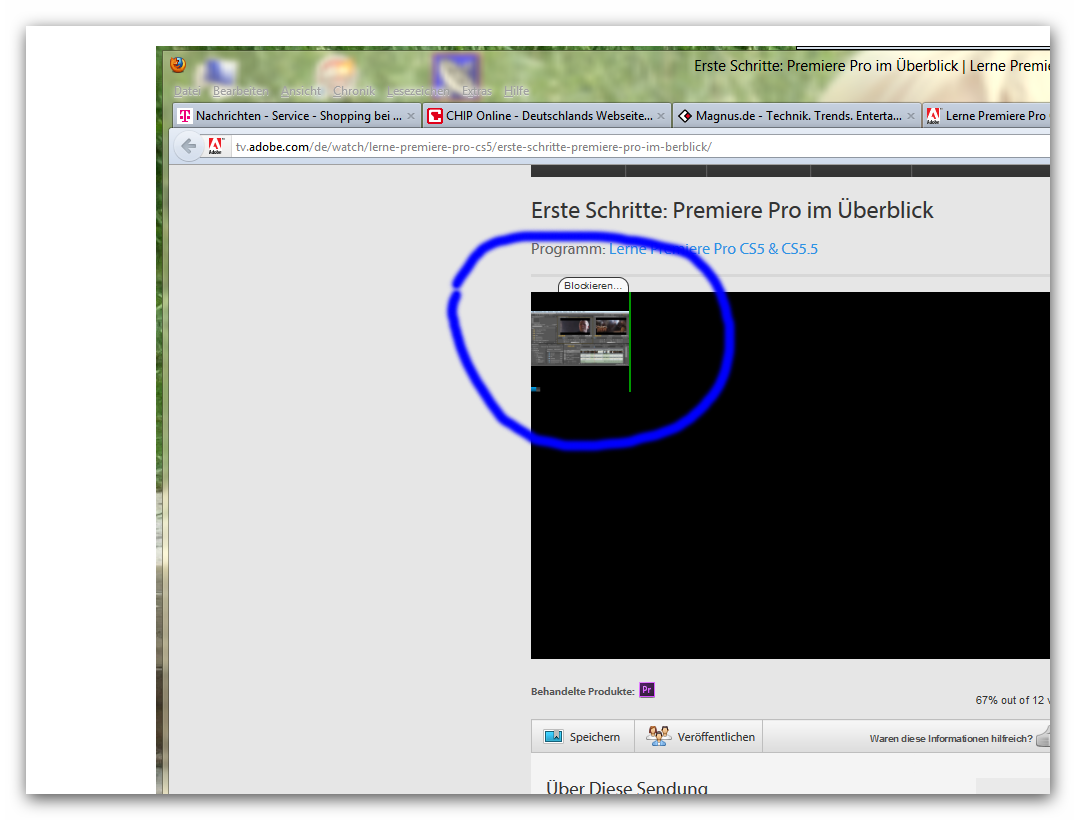Switch to the Magnus.de tab
This screenshot has height=820, width=1076.
click(797, 116)
